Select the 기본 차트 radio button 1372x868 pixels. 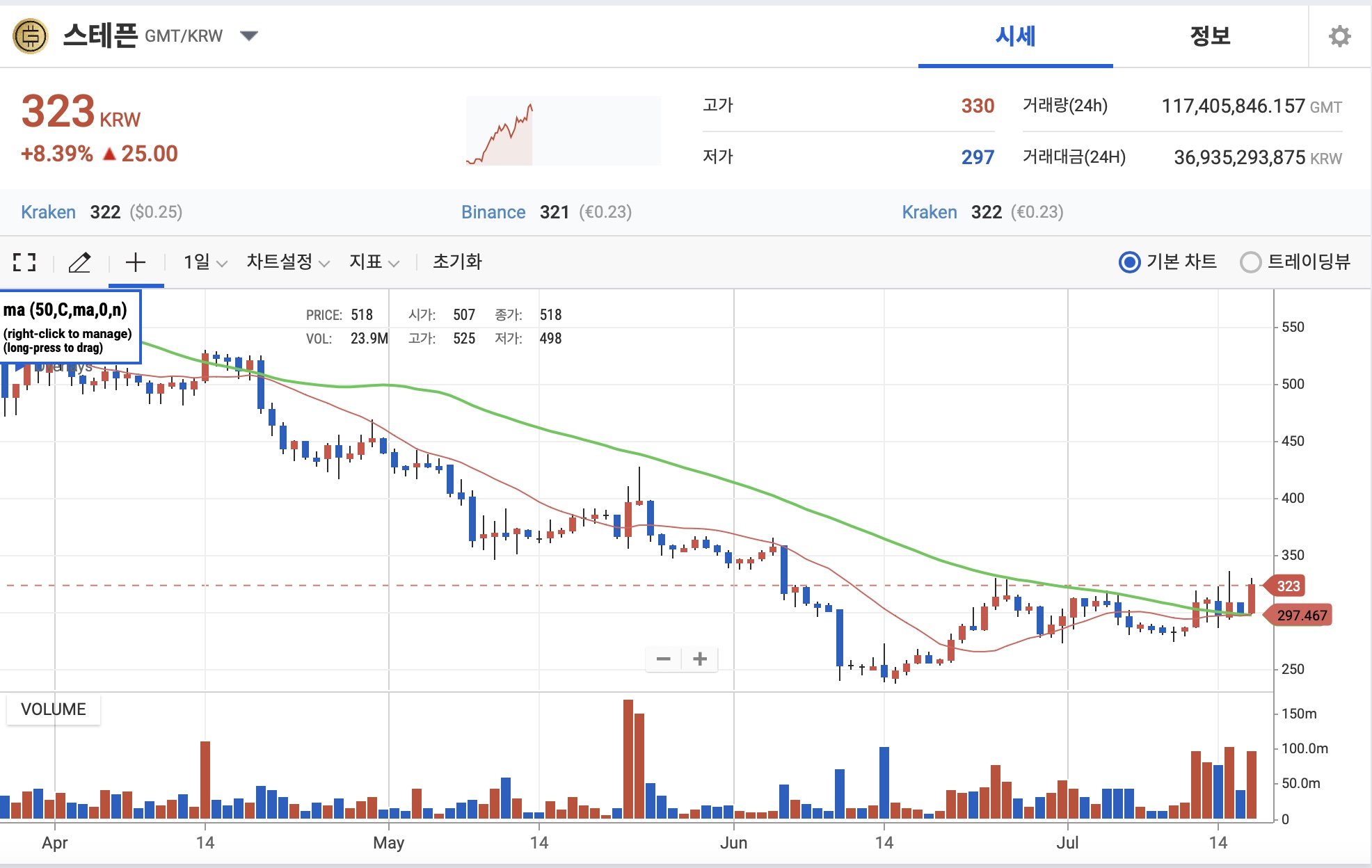coord(1130,262)
